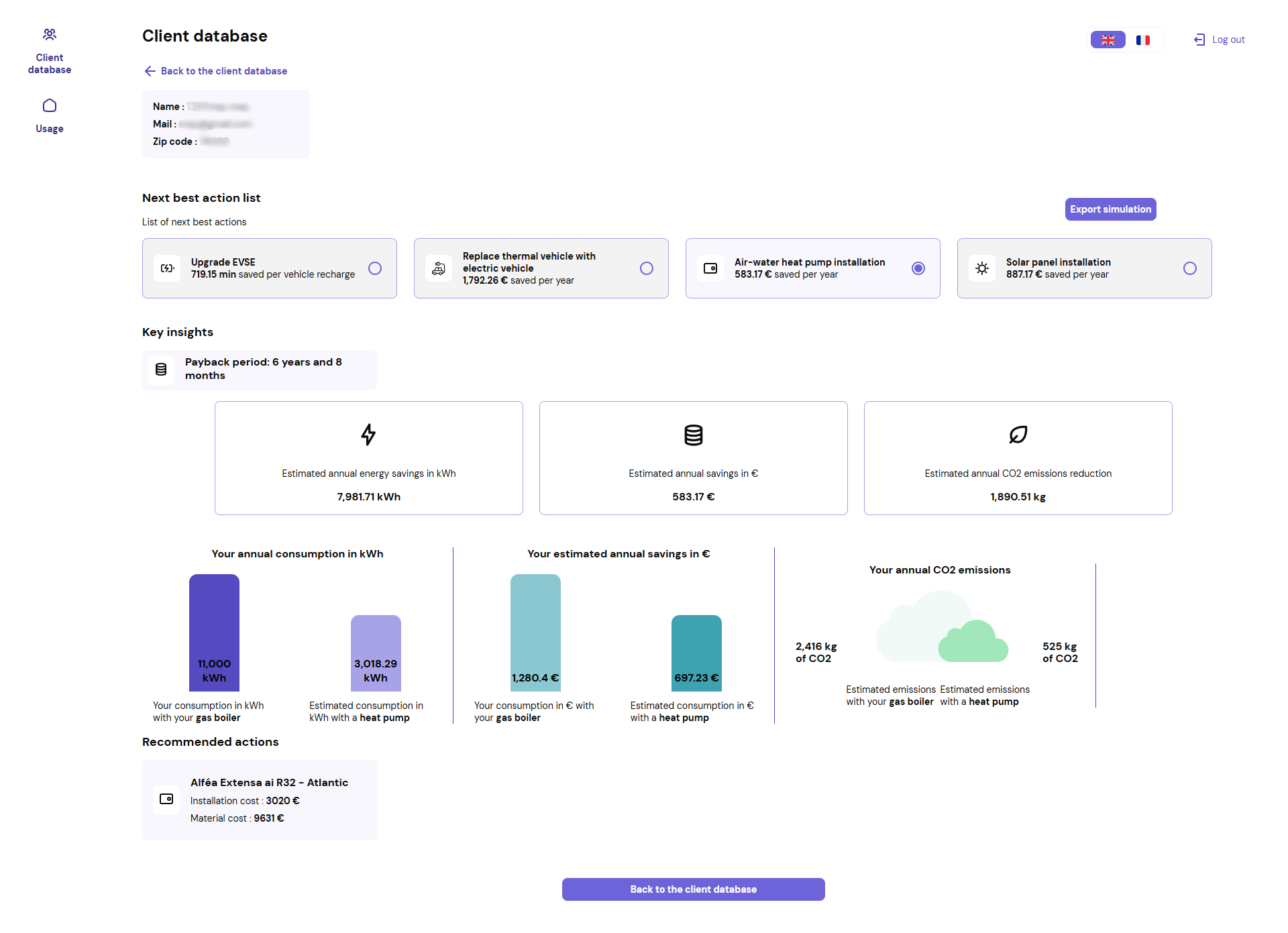Click the electric vehicle icon
This screenshot has height=933, width=1288.
(439, 268)
